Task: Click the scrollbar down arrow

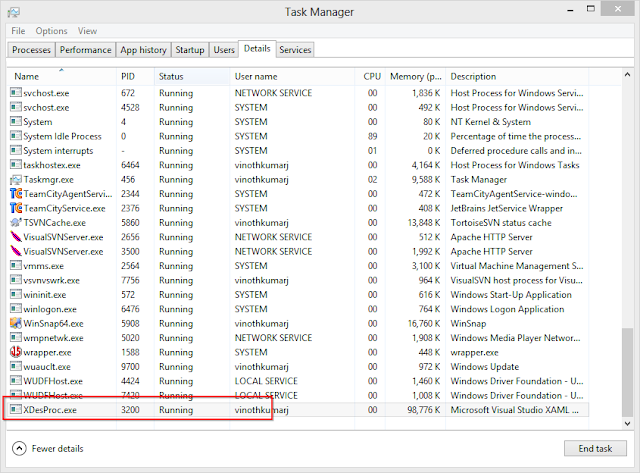Action: click(627, 424)
